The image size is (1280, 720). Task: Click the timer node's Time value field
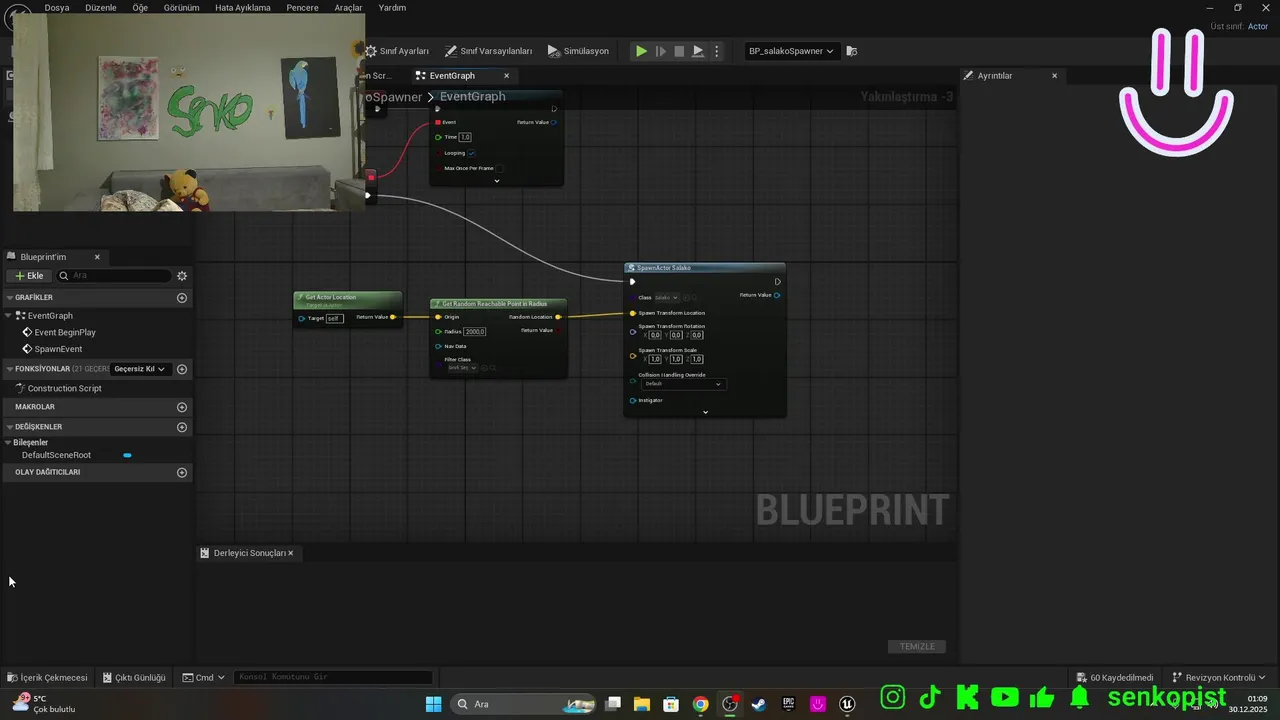(465, 137)
